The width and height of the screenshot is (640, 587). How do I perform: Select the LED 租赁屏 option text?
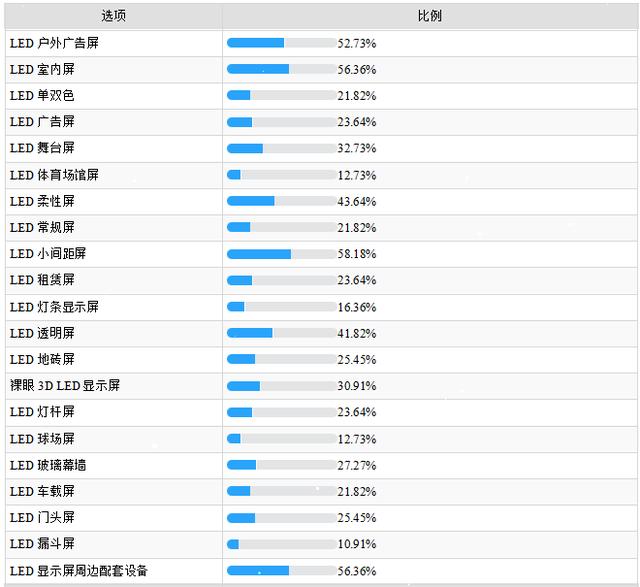[x=42, y=280]
